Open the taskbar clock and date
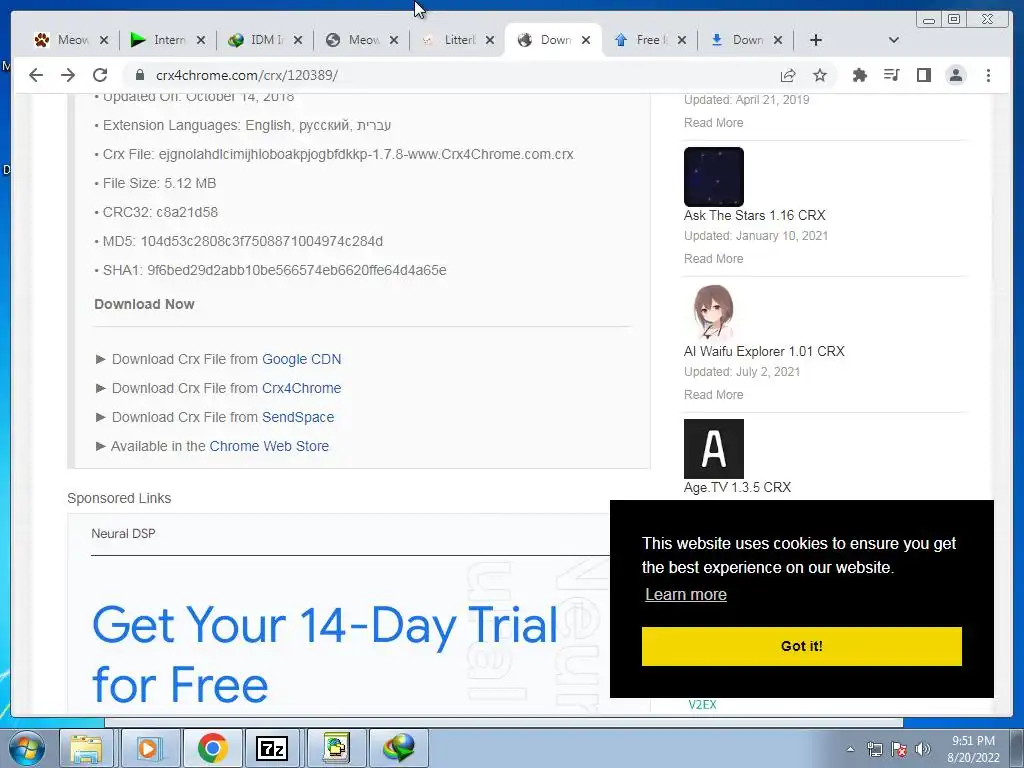 (x=973, y=749)
